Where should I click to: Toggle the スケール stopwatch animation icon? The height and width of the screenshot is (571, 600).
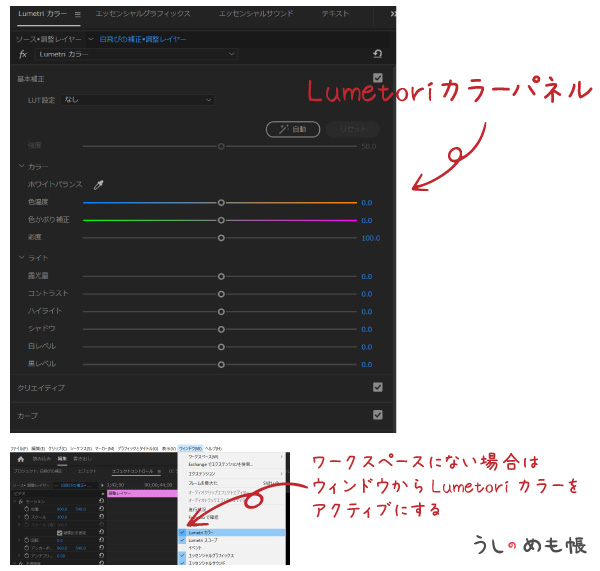[x=26, y=517]
